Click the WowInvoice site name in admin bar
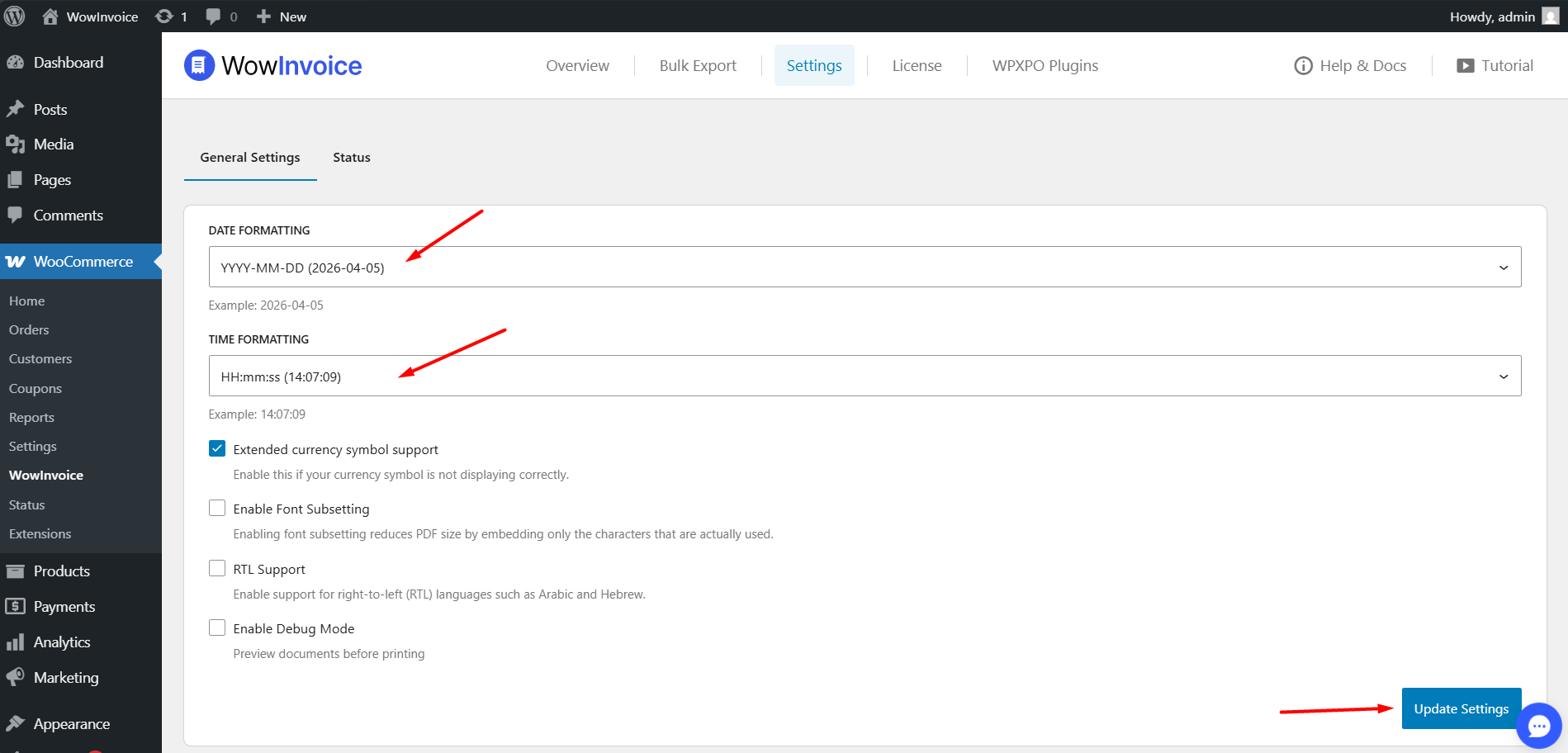This screenshot has height=753, width=1568. pos(102,17)
